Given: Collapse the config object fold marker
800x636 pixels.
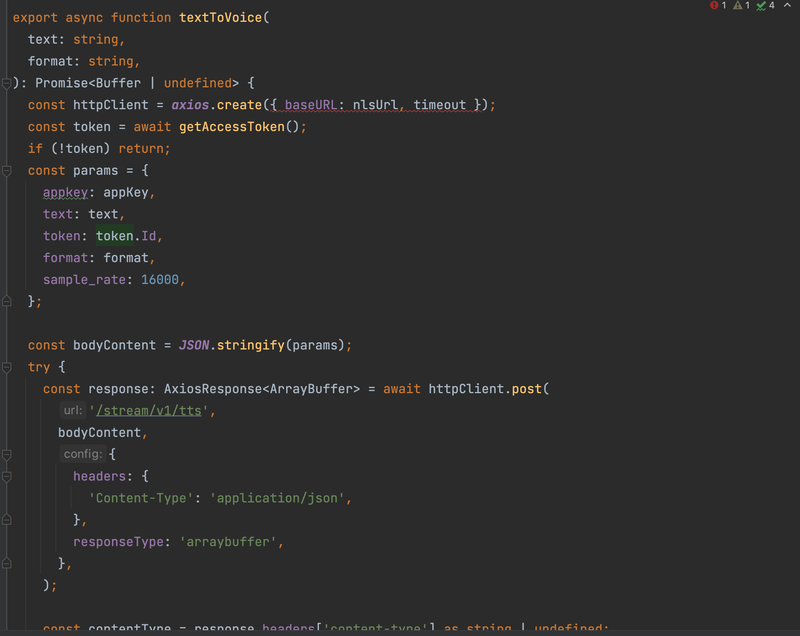Looking at the screenshot, I should tap(6, 454).
